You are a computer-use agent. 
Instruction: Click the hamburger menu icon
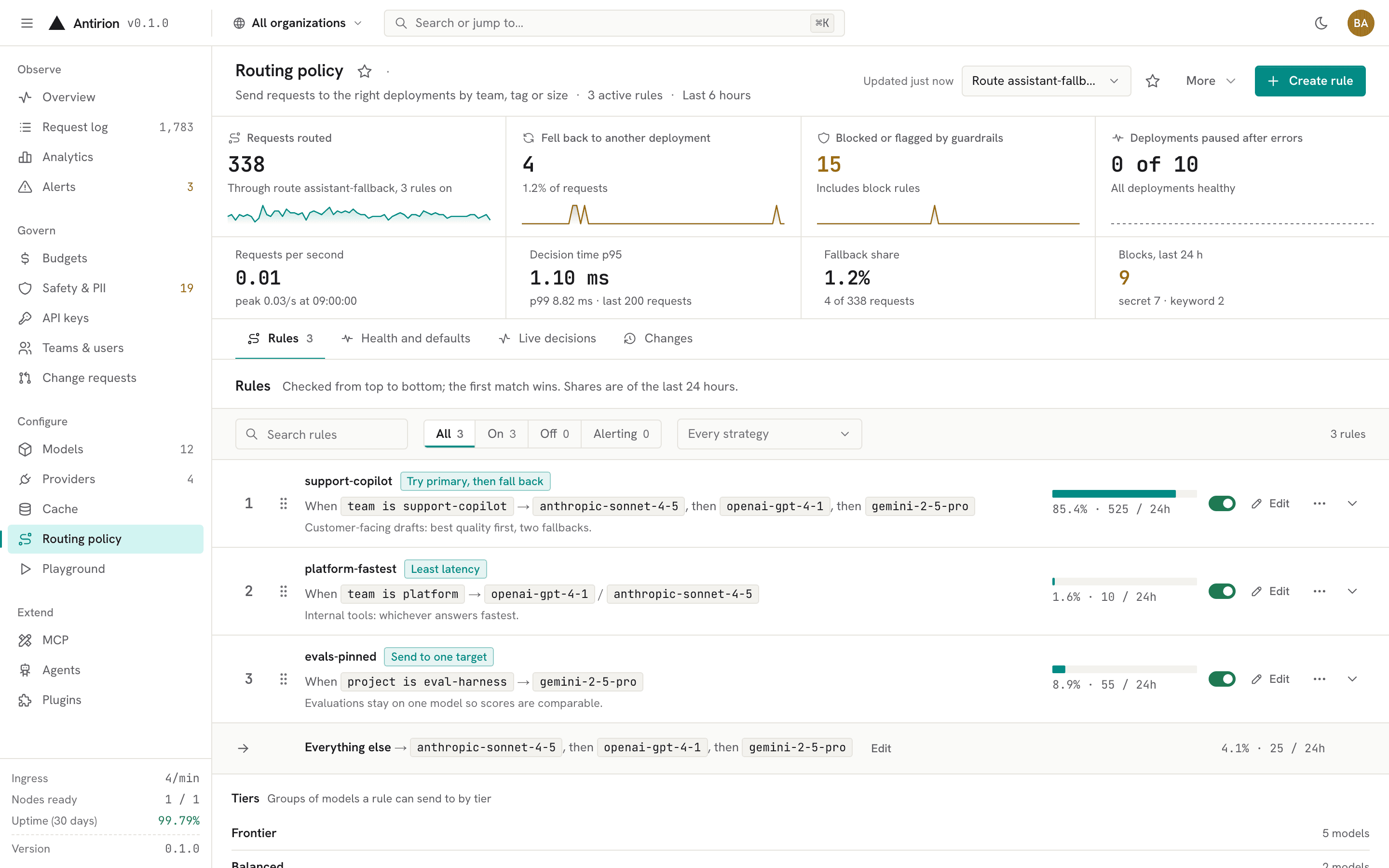point(27,23)
